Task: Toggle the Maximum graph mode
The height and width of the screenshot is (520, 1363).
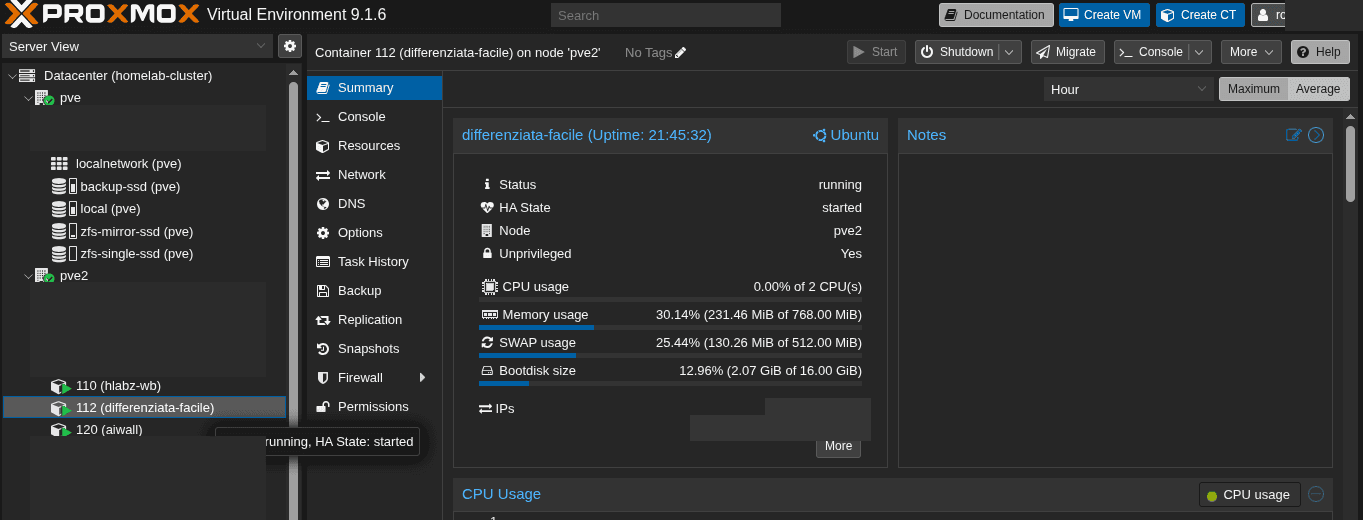Action: tap(1253, 89)
